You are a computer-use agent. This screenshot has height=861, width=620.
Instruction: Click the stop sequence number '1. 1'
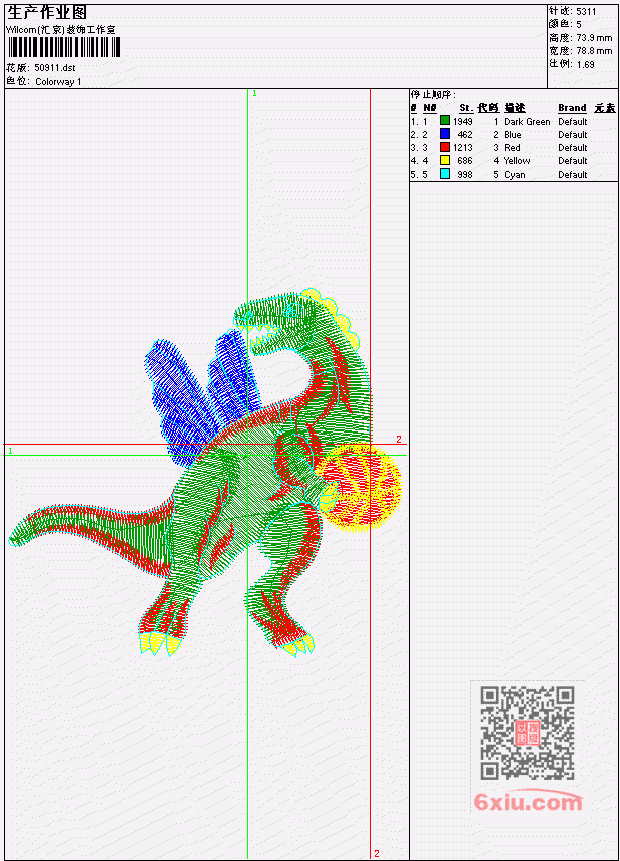[419, 121]
